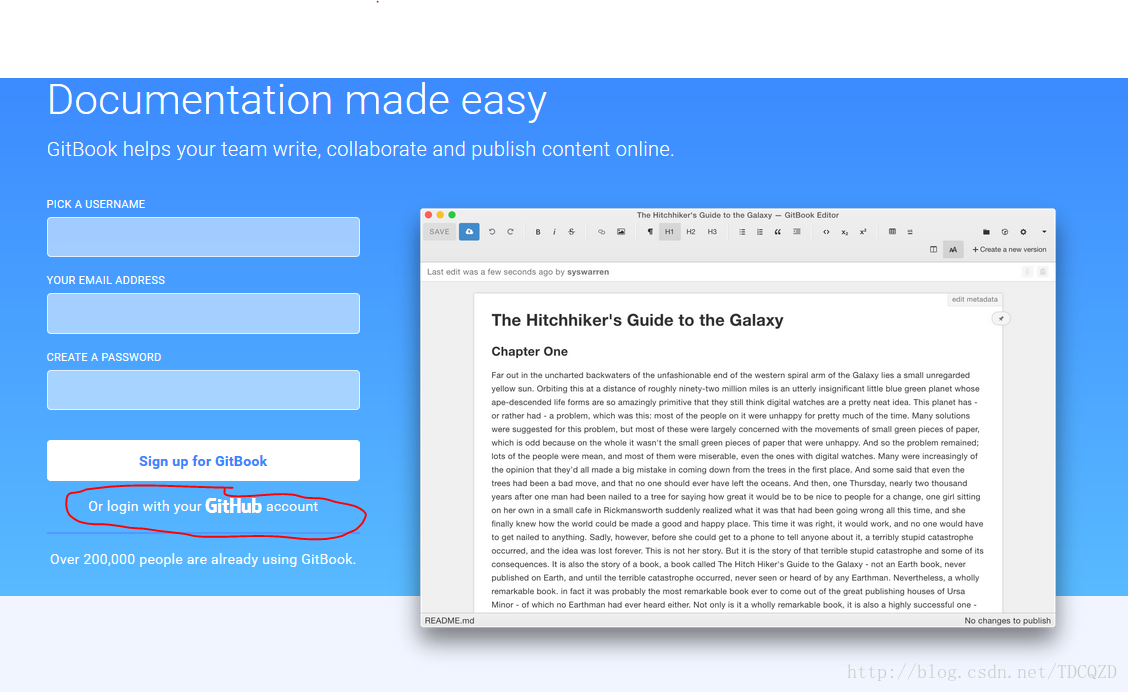Image resolution: width=1128 pixels, height=692 pixels.
Task: Click the circular icon beside the folder
Action: click(x=1005, y=232)
